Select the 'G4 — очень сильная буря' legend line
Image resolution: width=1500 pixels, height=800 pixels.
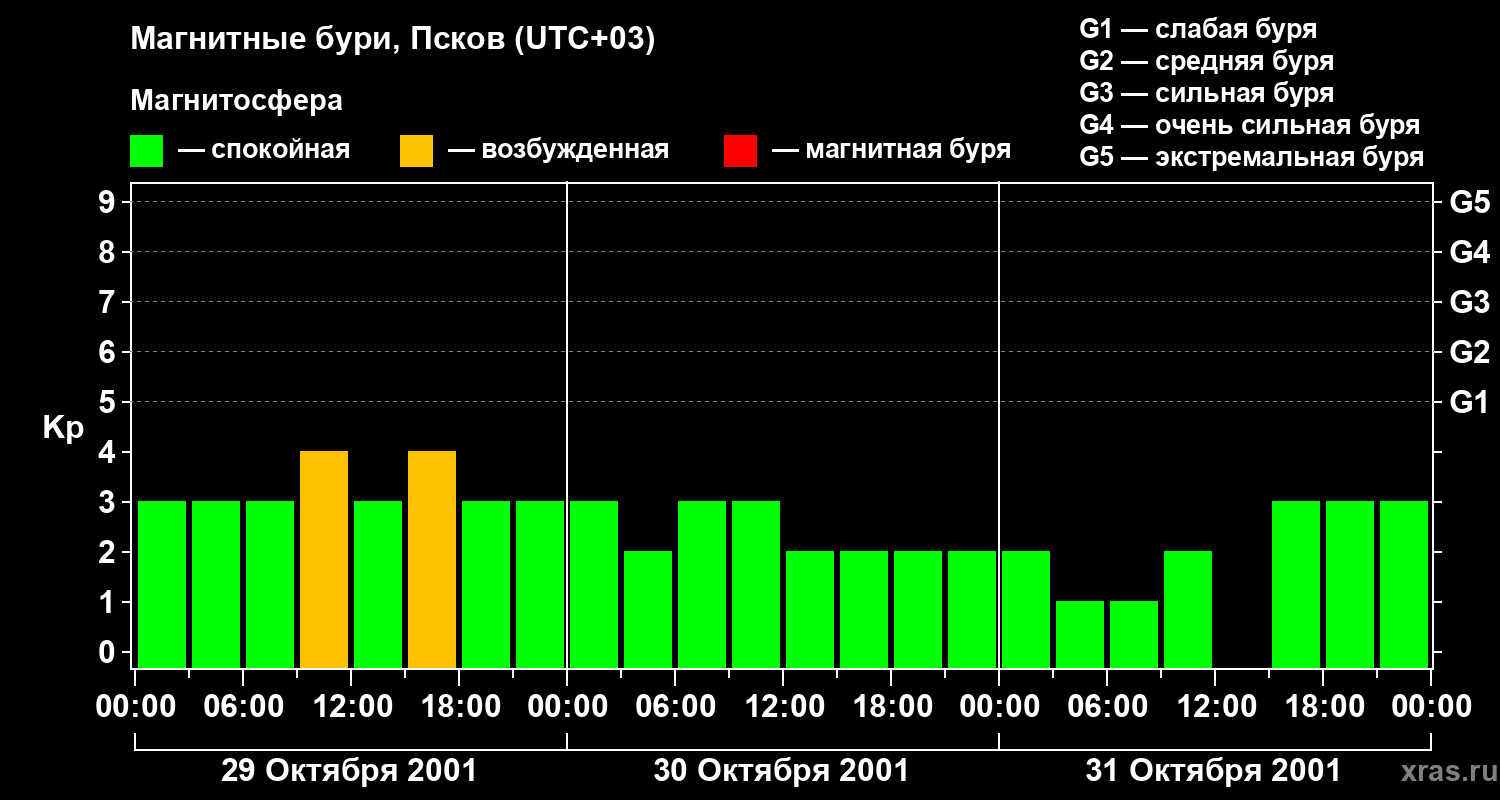click(x=1250, y=125)
